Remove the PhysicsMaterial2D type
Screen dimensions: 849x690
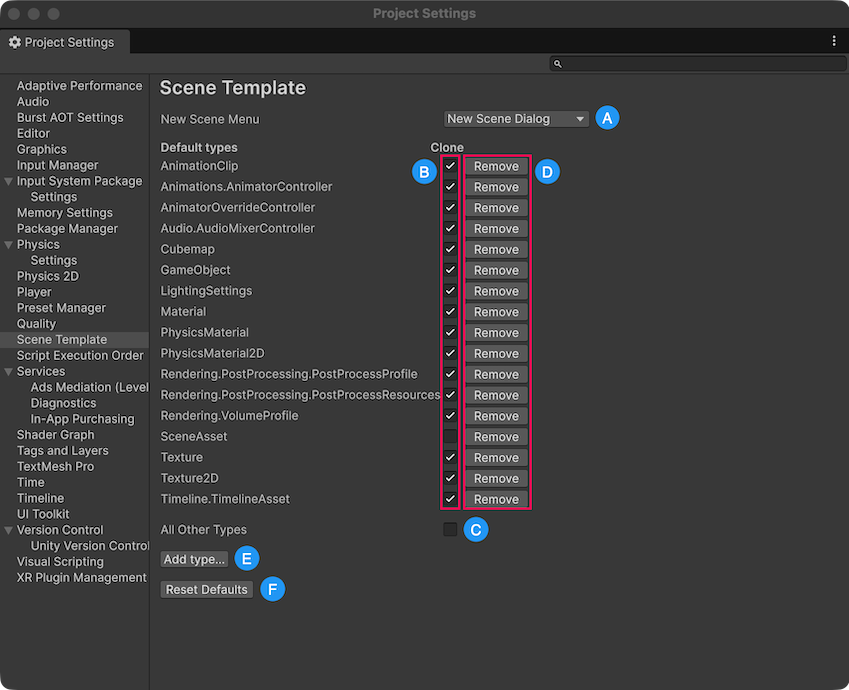click(x=497, y=354)
